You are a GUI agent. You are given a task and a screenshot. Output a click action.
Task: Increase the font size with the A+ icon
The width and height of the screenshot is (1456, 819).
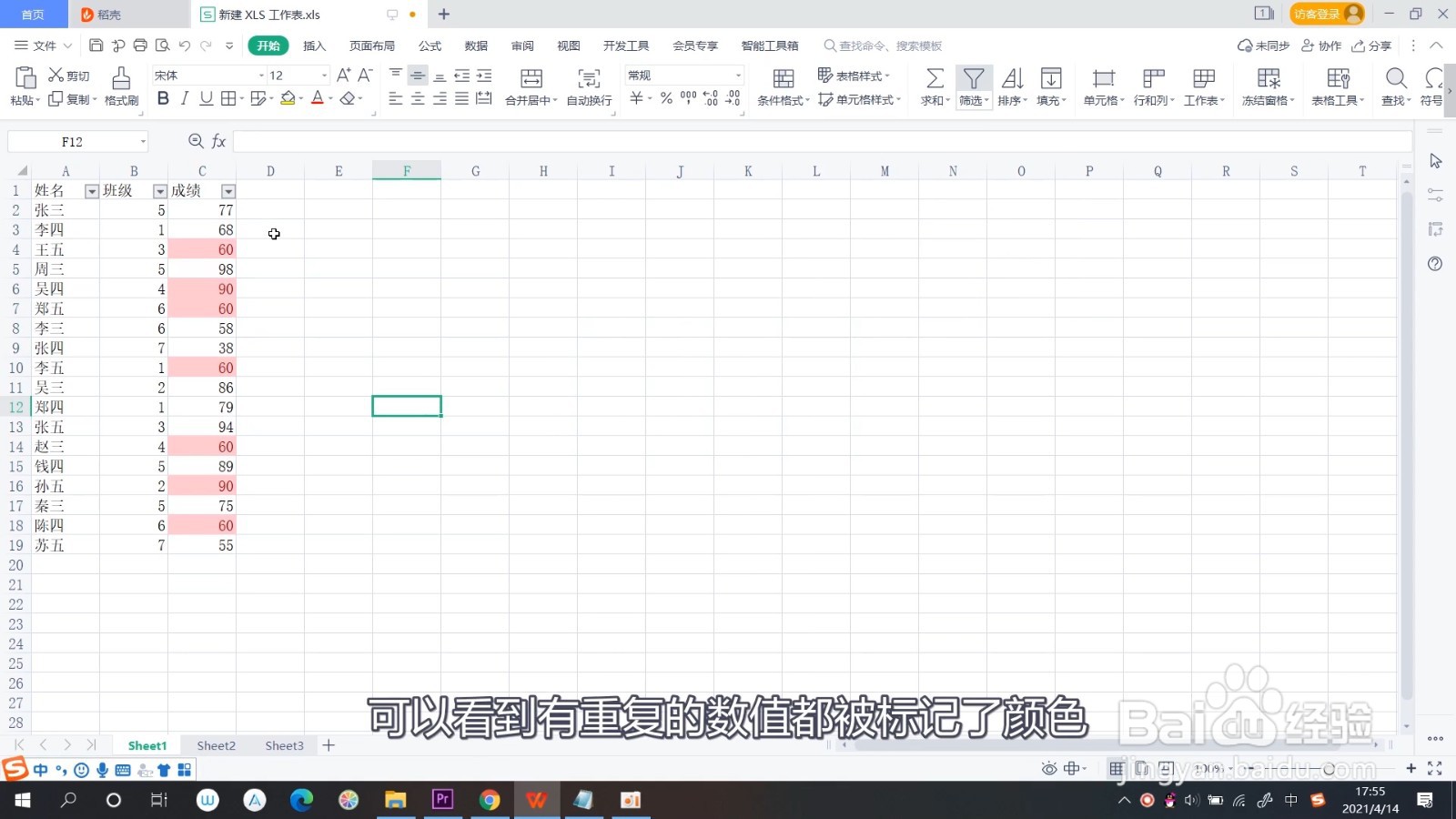click(x=343, y=76)
